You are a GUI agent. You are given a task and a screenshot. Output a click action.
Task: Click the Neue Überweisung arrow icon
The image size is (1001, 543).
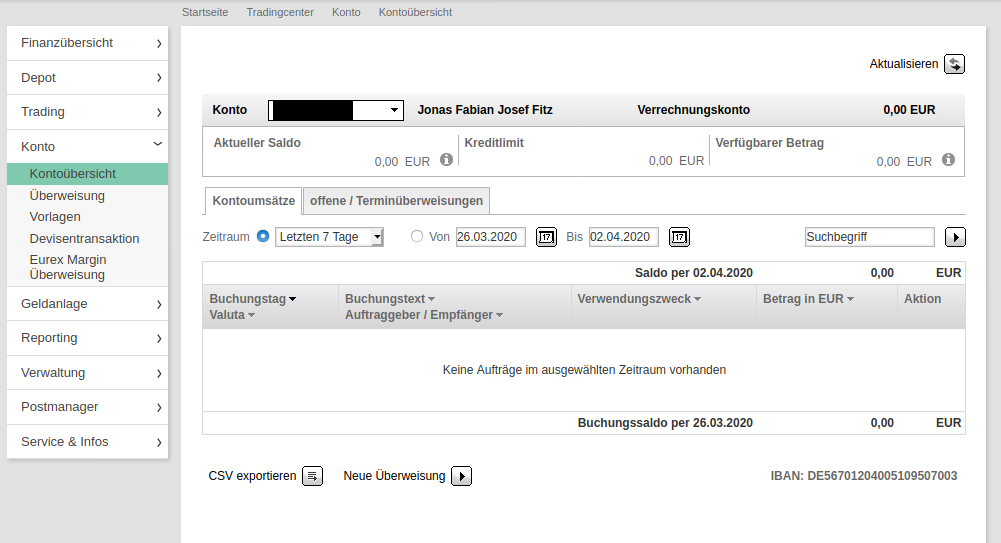click(461, 476)
